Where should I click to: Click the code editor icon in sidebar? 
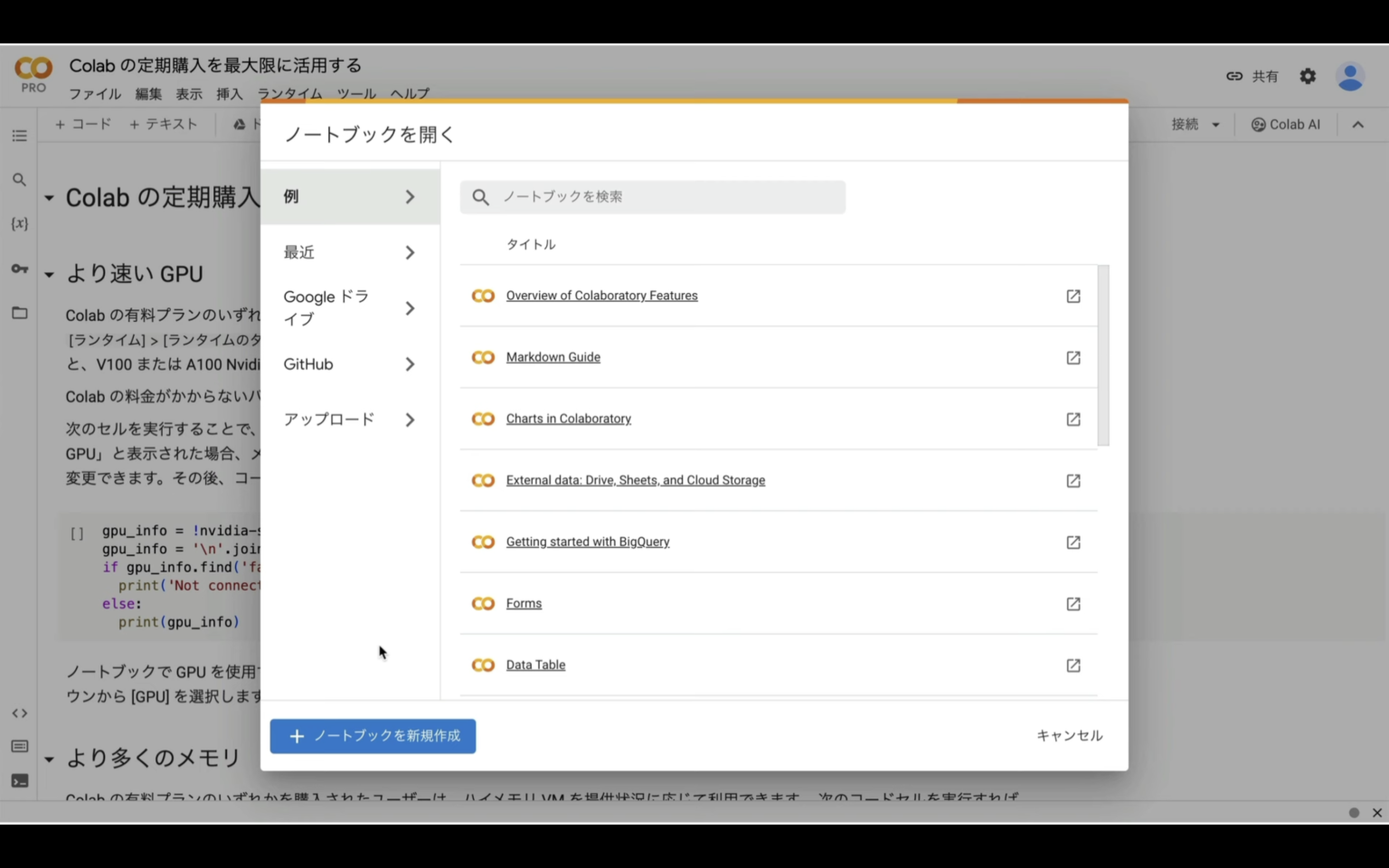[19, 712]
